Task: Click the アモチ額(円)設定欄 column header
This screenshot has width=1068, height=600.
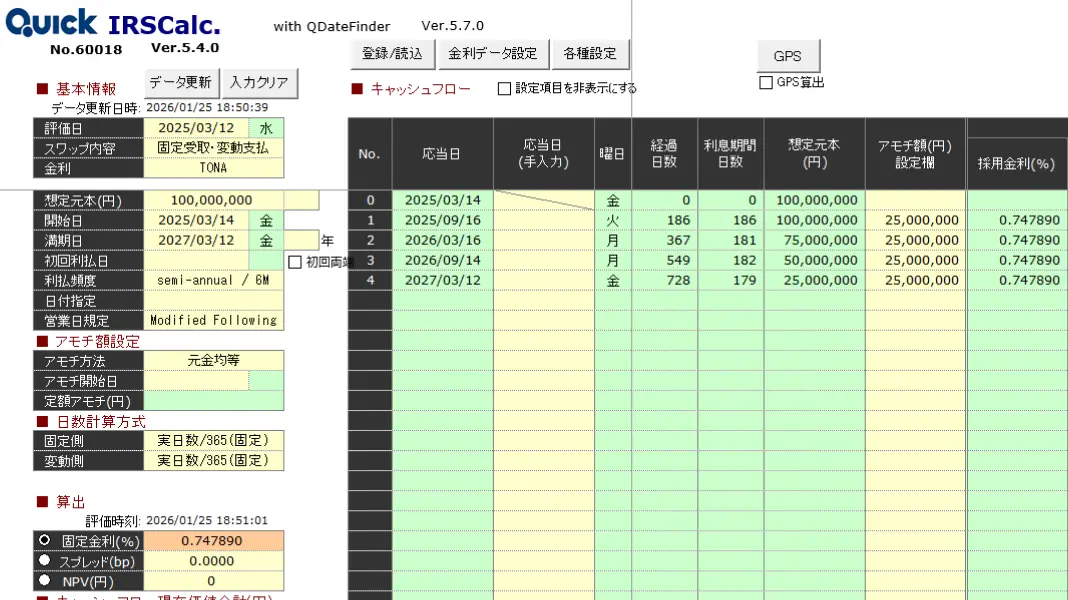Action: pos(915,154)
